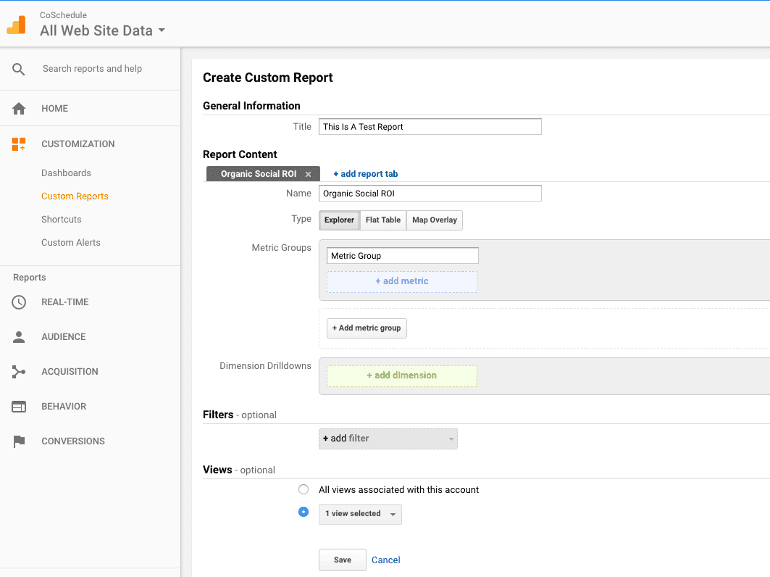Open Home via the house icon

pos(19,109)
